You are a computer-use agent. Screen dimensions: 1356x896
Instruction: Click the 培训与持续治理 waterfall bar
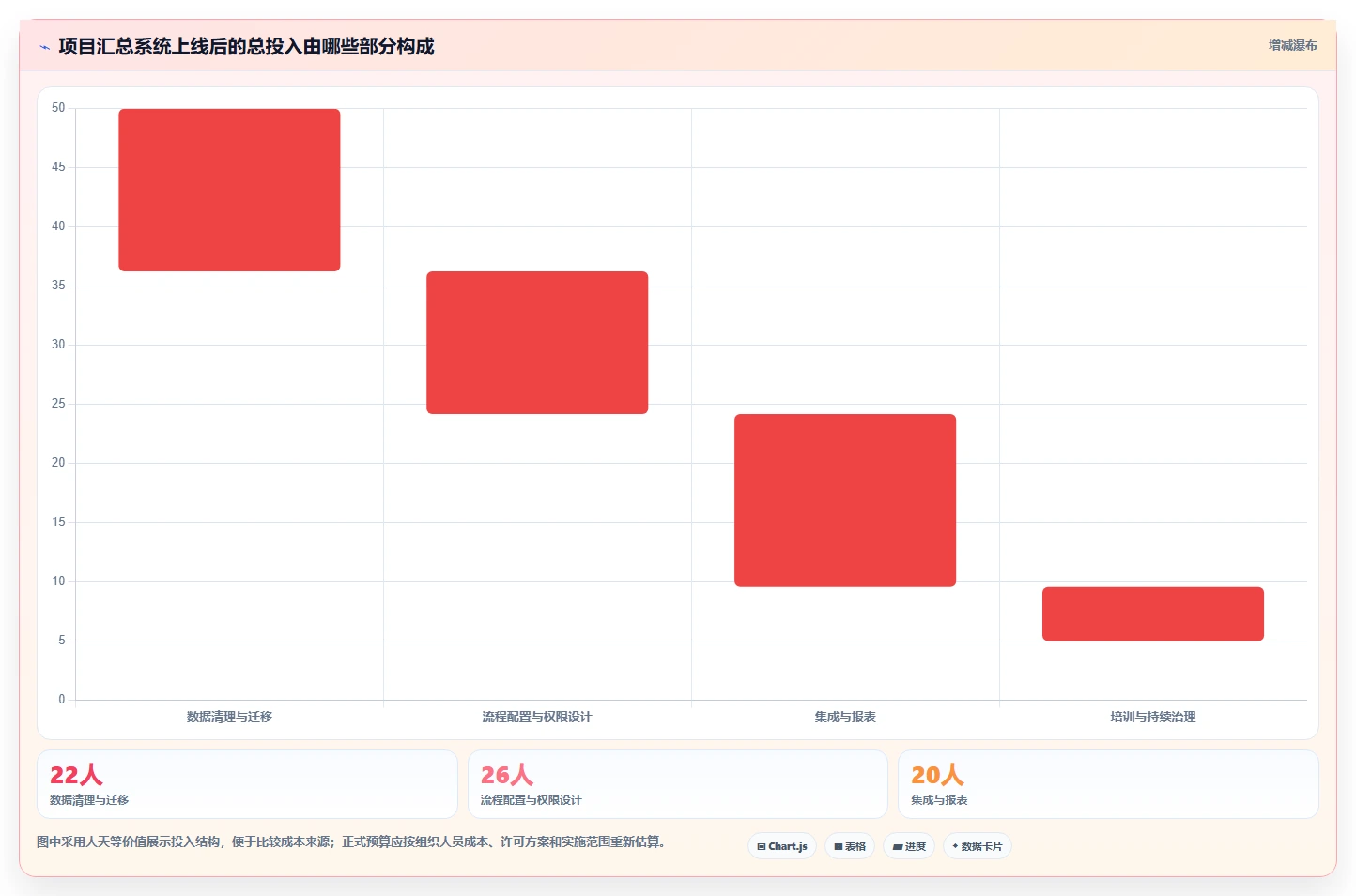click(1153, 614)
